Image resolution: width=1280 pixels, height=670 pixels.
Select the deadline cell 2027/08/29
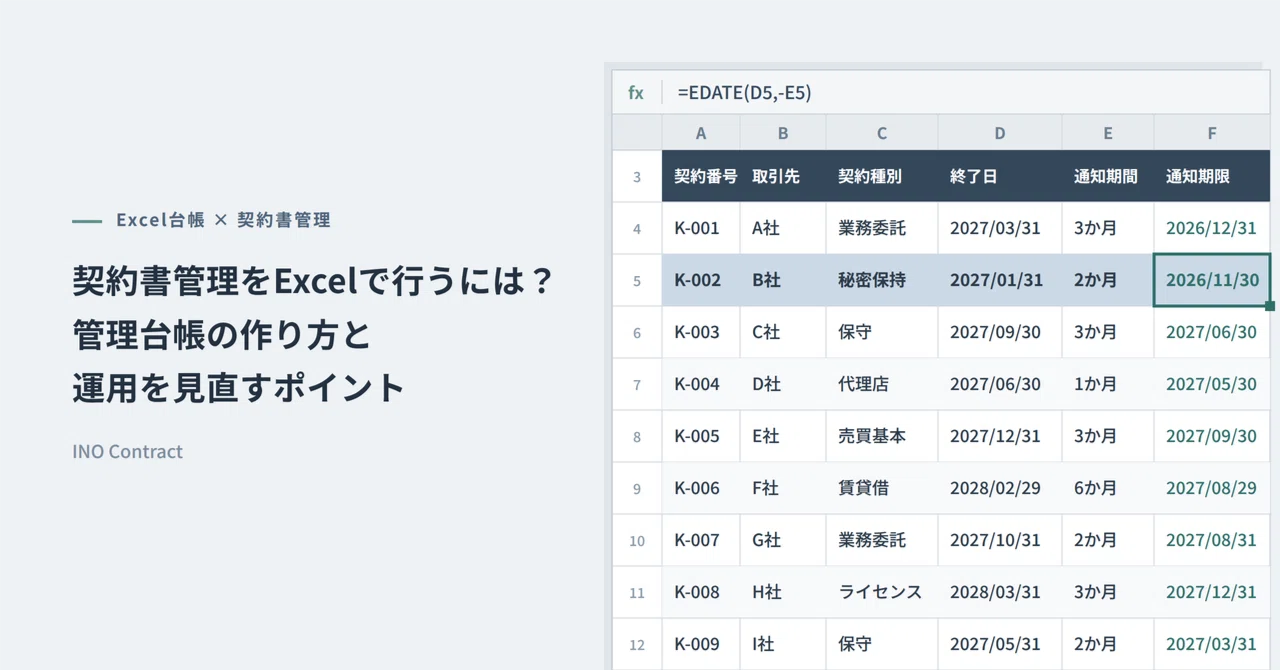click(1212, 489)
